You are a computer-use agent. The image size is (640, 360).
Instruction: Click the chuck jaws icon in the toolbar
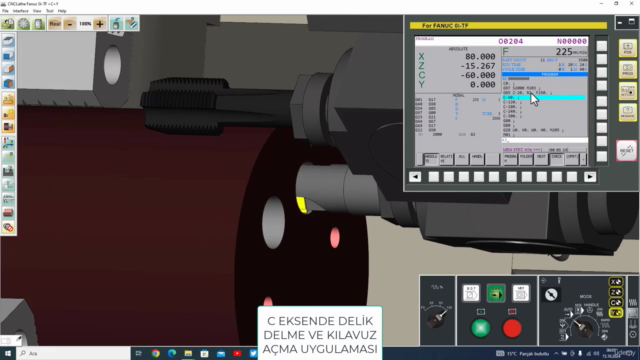point(23,24)
